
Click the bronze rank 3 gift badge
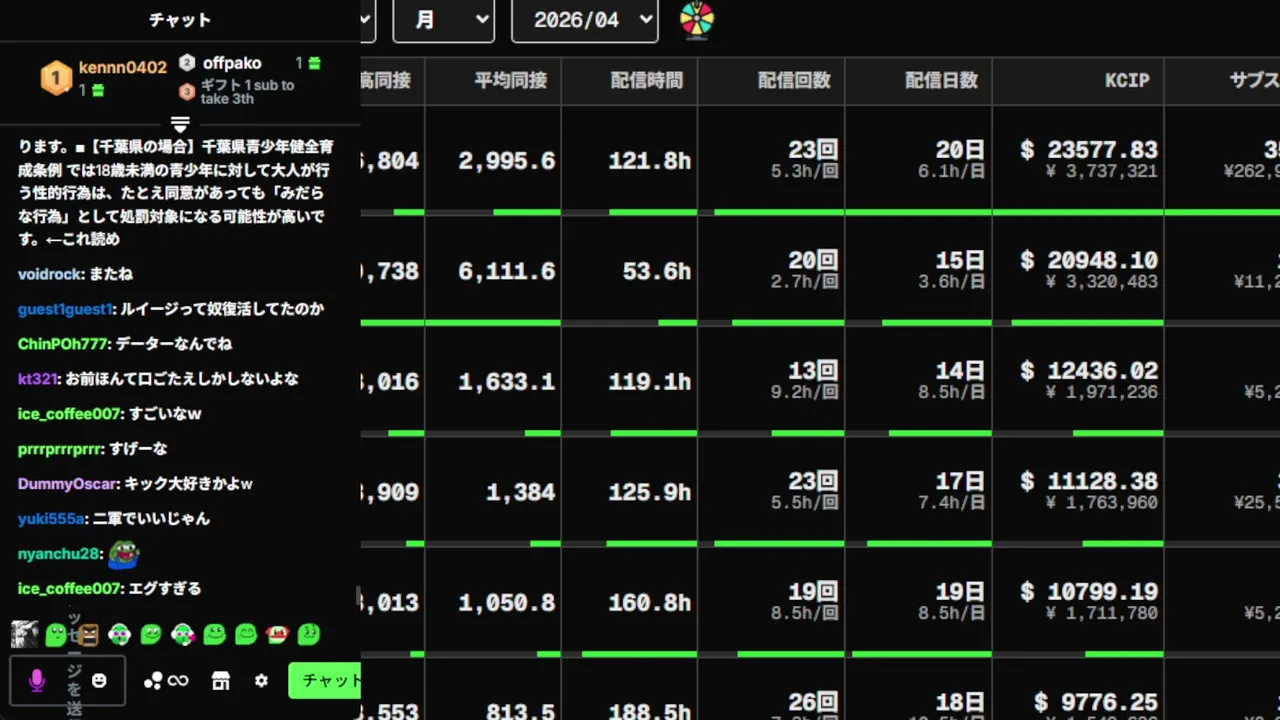(187, 92)
